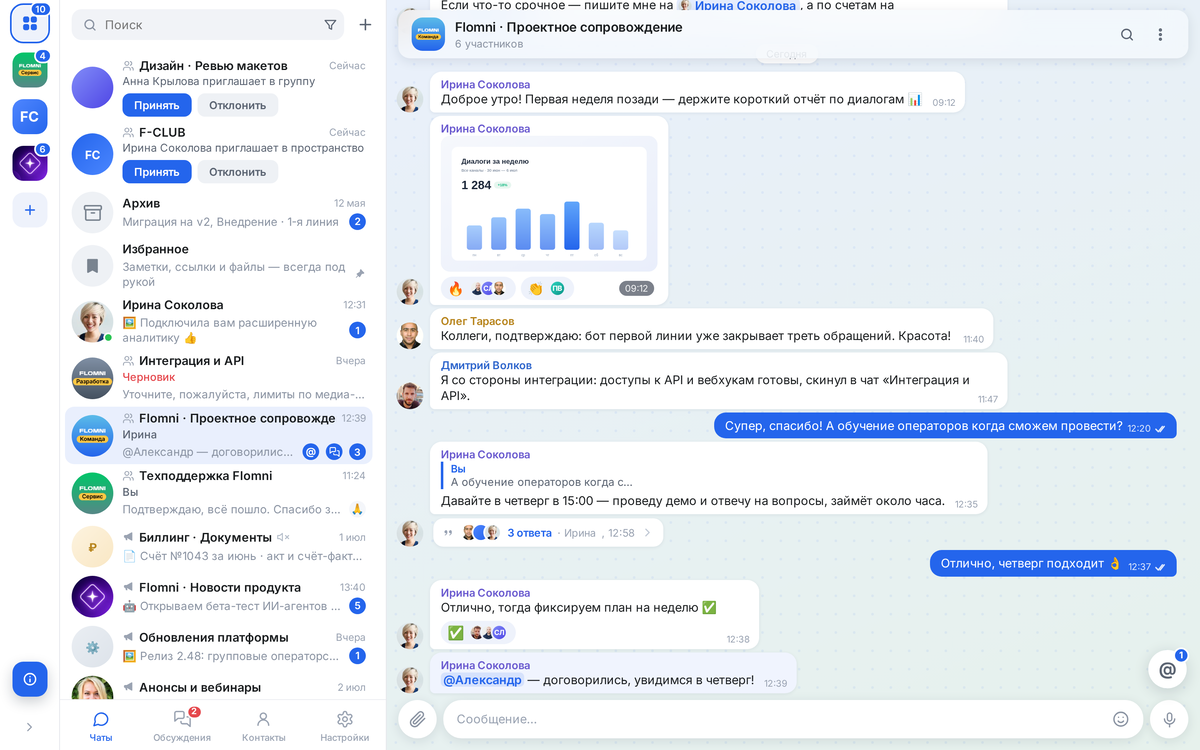Open the purple star workspace icon

(29, 163)
